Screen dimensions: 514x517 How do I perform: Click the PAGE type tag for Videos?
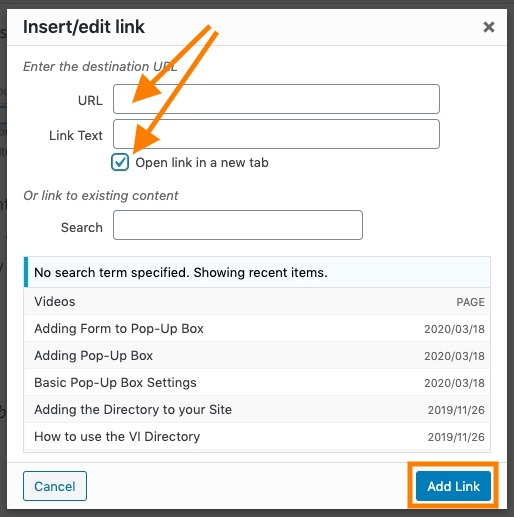[x=470, y=302]
